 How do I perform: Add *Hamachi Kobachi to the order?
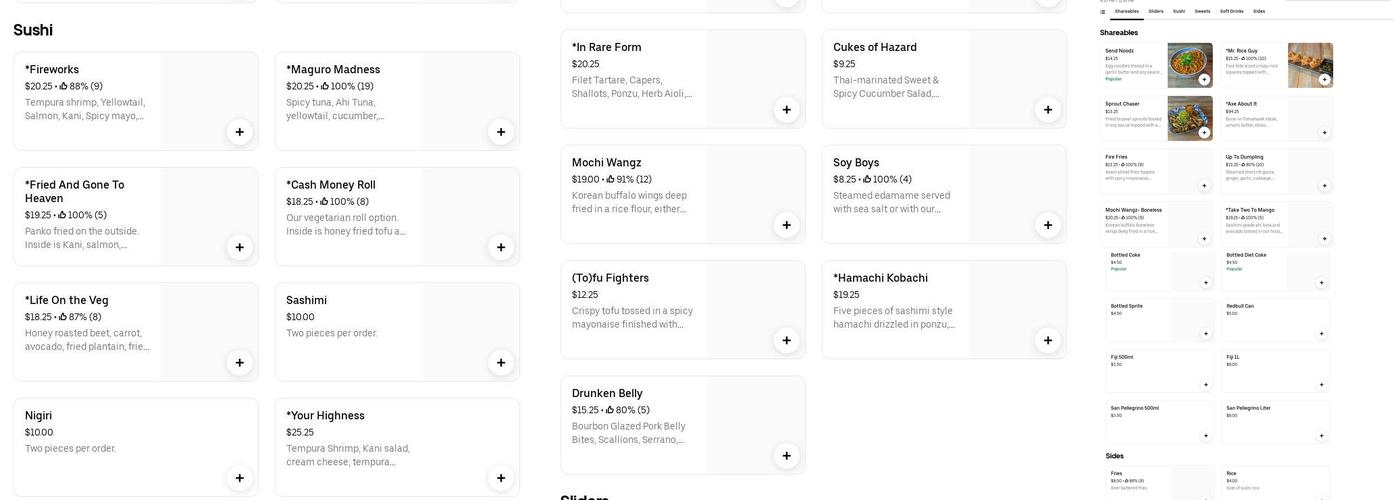(x=1048, y=340)
